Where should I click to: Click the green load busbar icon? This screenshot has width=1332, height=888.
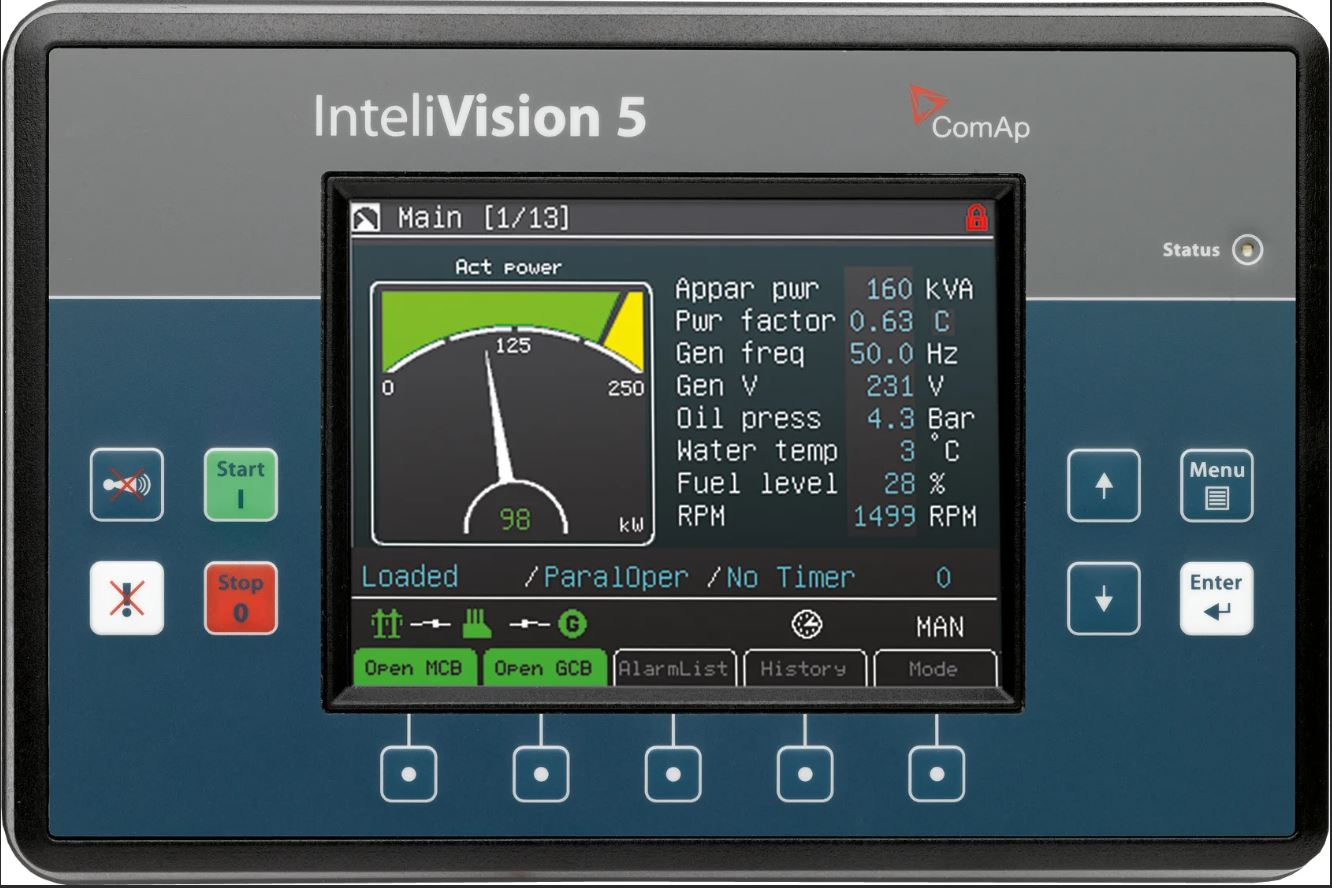coord(477,625)
